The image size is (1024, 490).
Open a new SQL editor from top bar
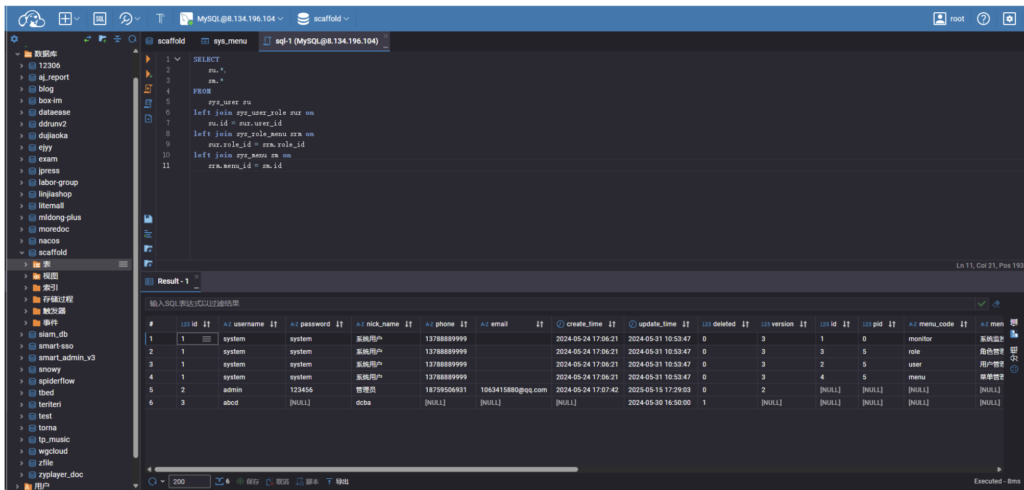pos(99,19)
